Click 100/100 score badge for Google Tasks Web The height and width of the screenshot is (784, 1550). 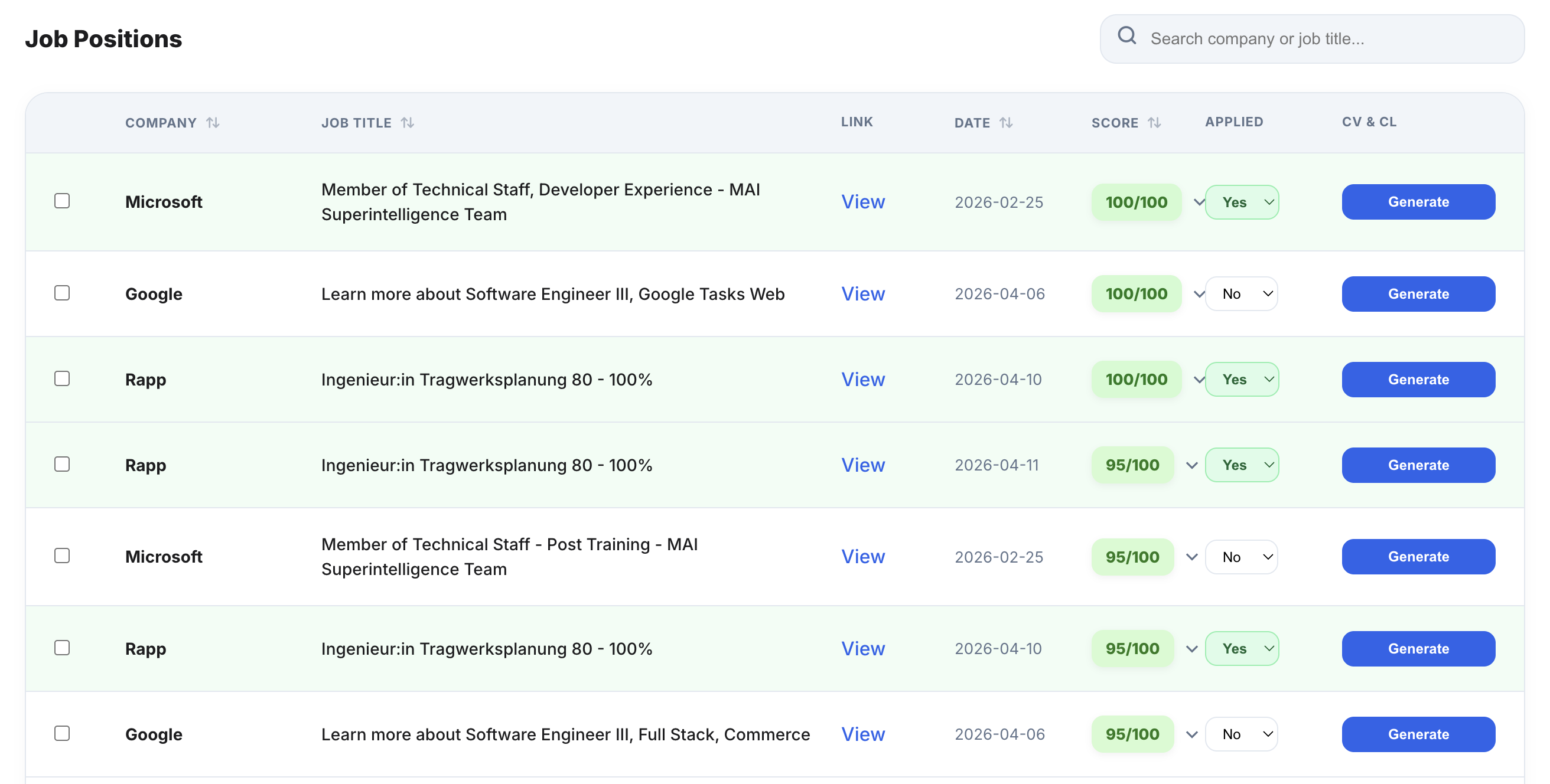coord(1136,294)
